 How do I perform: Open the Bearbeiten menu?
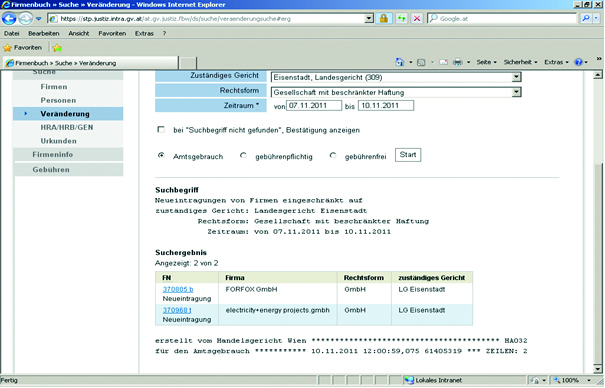[x=44, y=34]
